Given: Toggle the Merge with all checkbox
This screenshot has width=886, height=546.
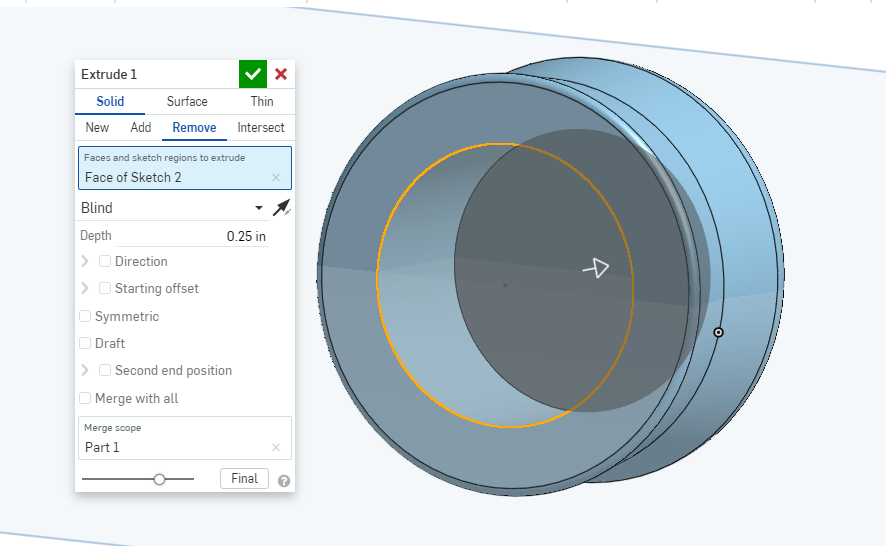Looking at the screenshot, I should [x=85, y=398].
